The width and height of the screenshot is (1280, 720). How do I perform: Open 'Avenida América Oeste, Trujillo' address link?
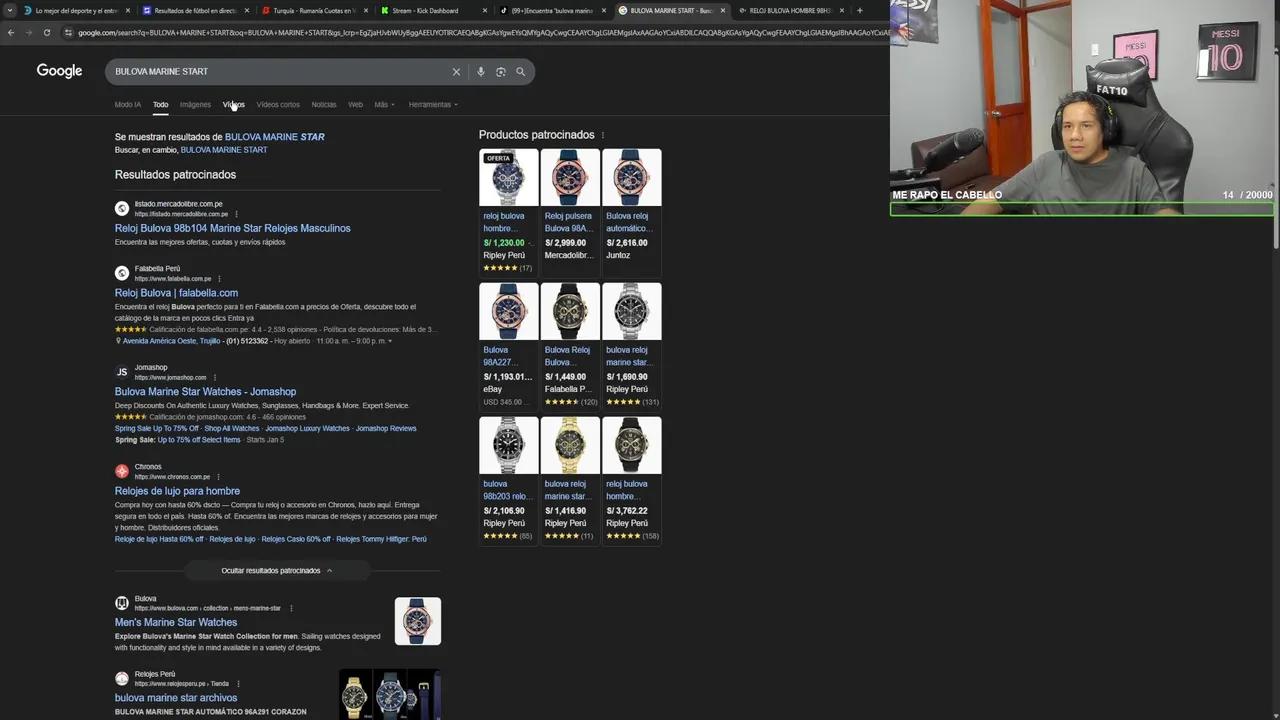coord(169,341)
